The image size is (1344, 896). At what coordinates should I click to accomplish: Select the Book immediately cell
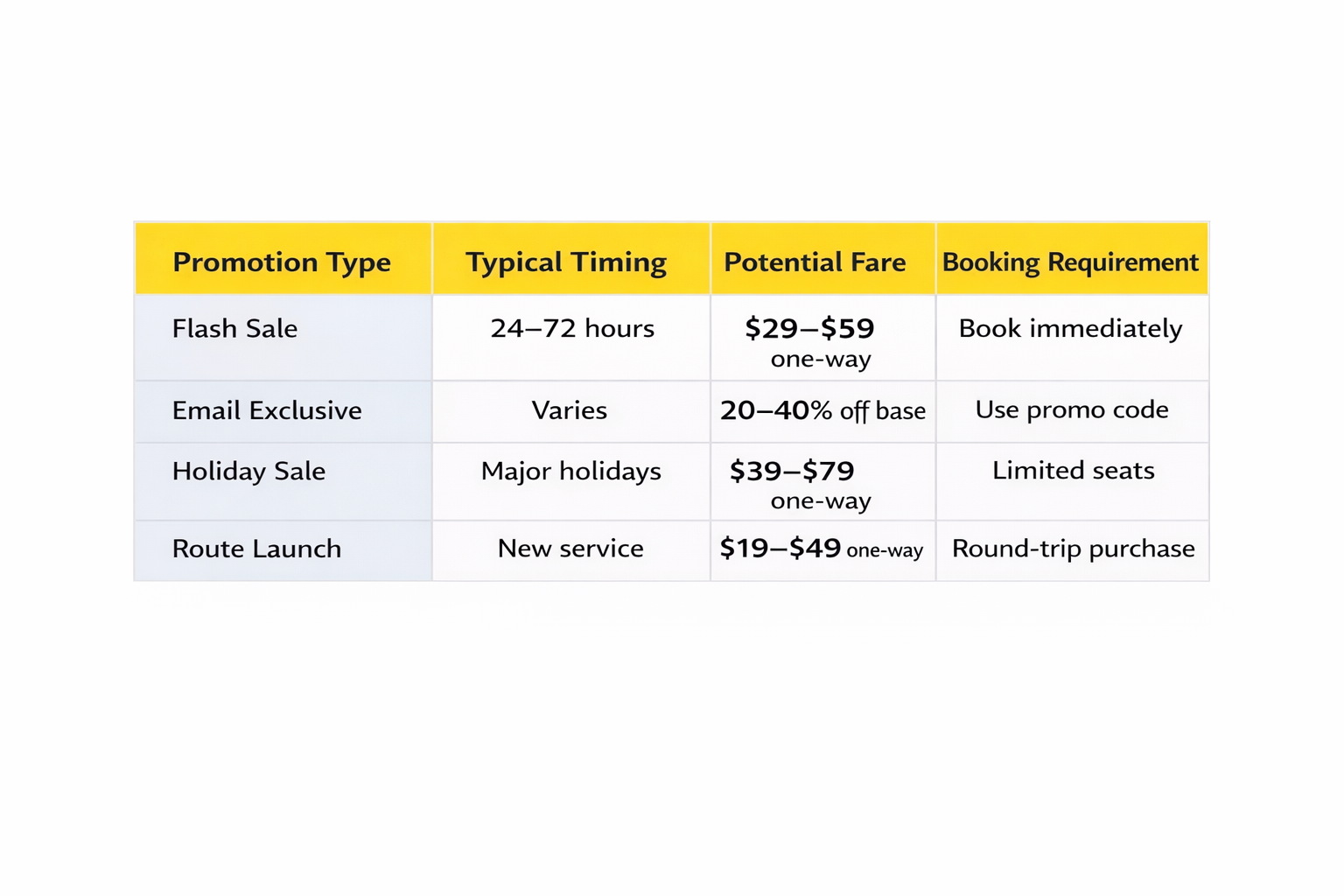point(1070,329)
